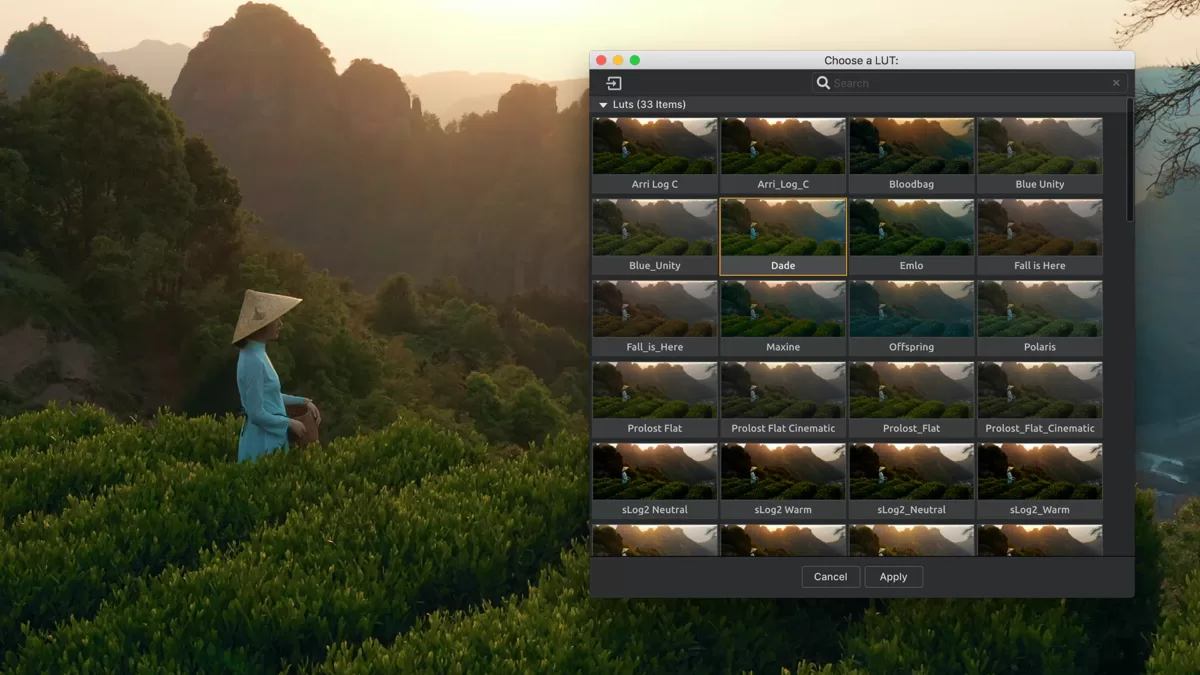This screenshot has width=1200, height=675.
Task: Select the sLog2_Neutral LUT thumbnail
Action: (x=911, y=481)
